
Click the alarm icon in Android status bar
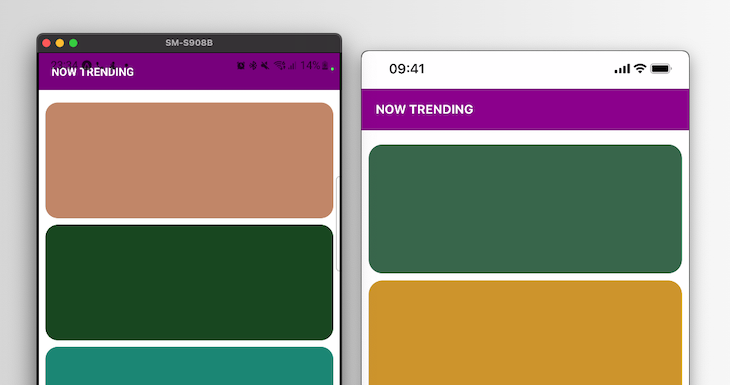241,66
